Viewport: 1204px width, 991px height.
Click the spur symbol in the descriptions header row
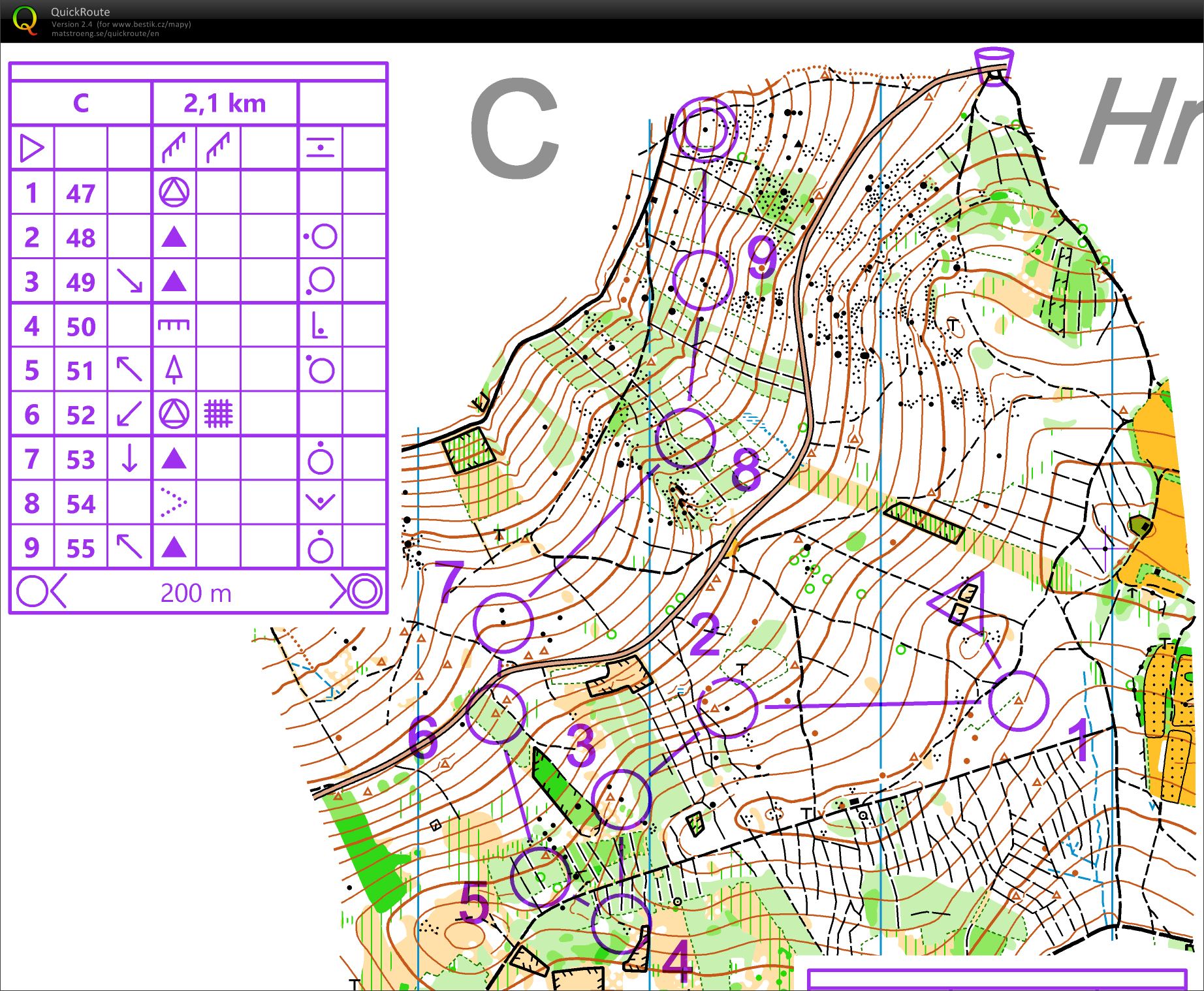click(x=175, y=146)
